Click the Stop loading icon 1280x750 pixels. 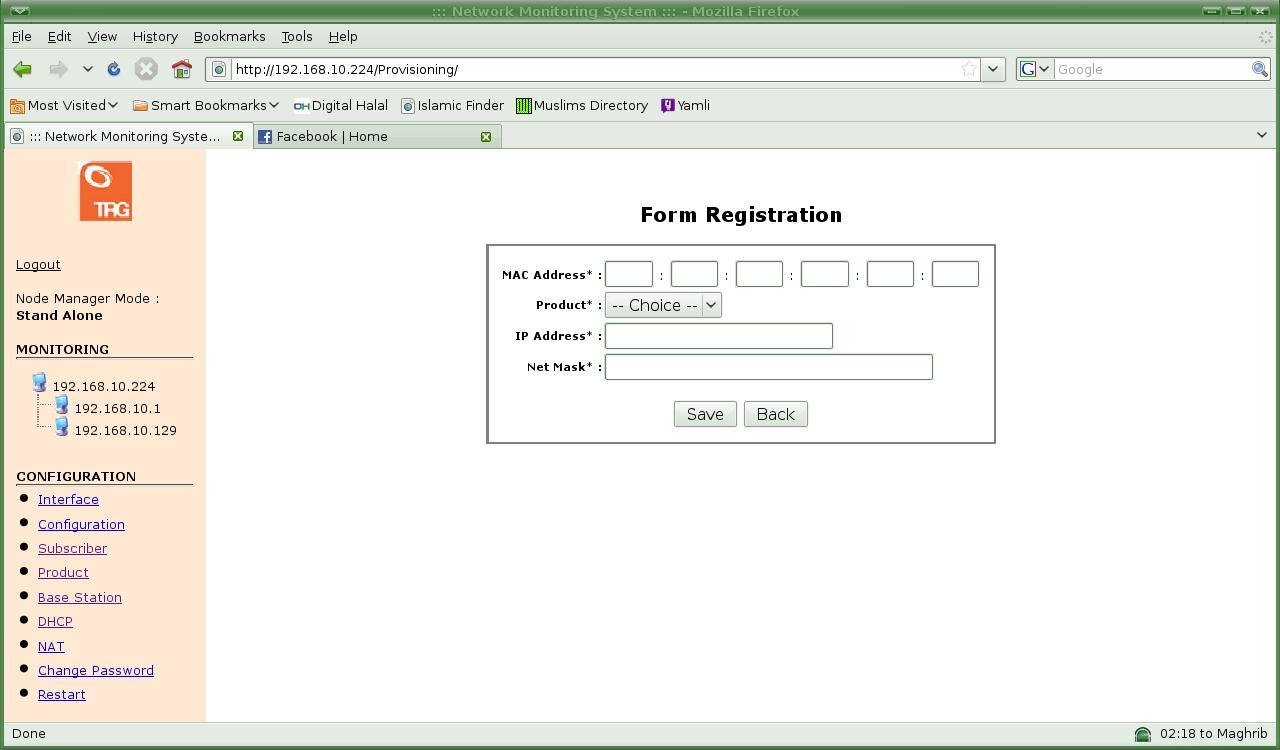(x=146, y=69)
